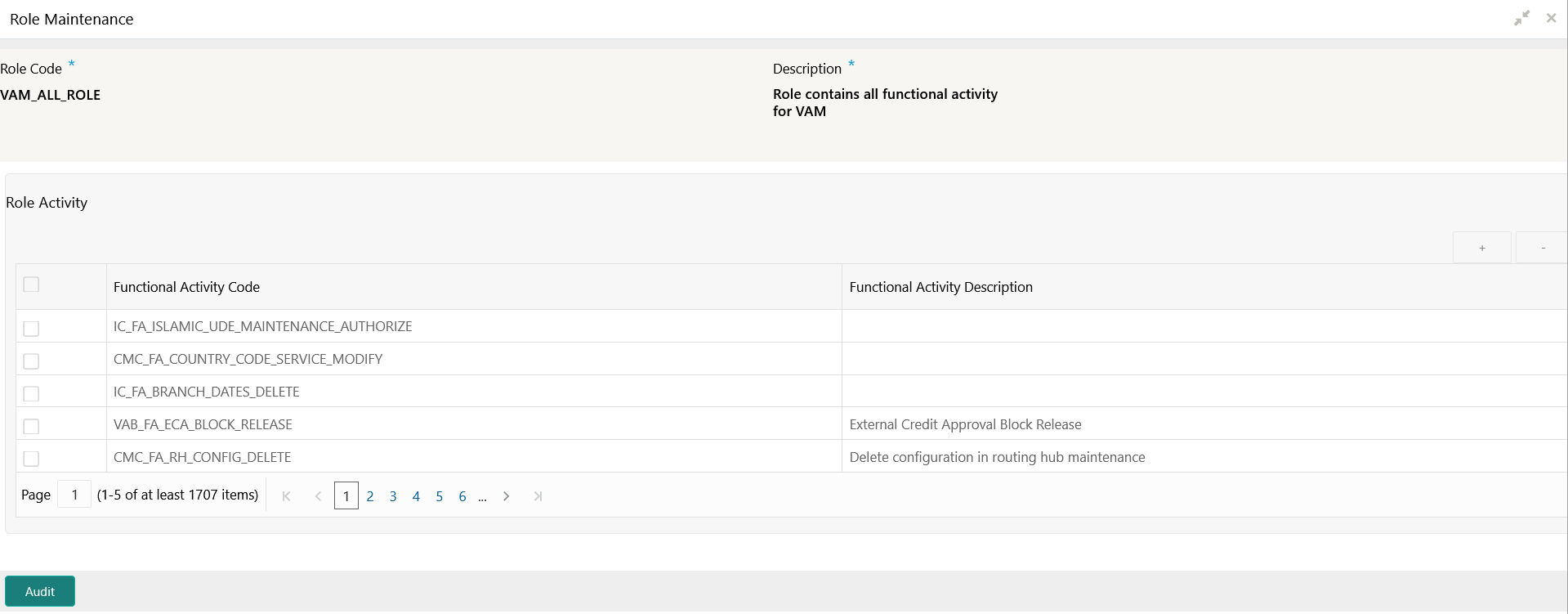
Task: Tick the select-all checkbox in table header
Action: (x=31, y=285)
